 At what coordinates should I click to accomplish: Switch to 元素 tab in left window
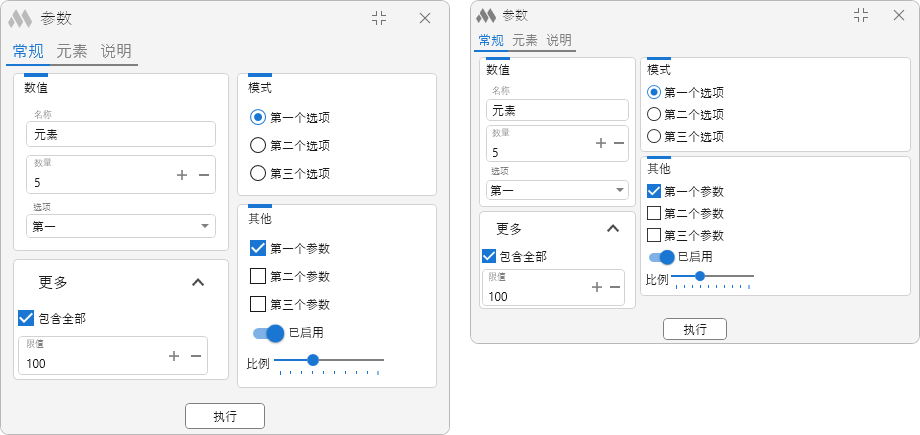[72, 52]
